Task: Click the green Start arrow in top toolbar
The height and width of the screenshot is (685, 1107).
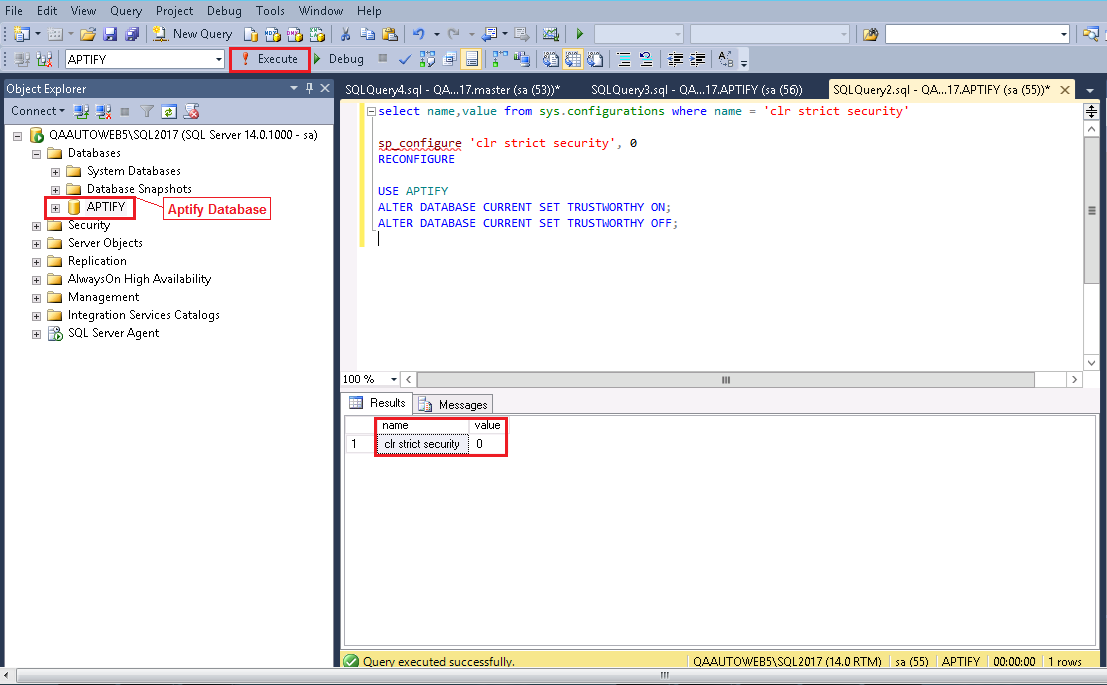Action: point(580,34)
